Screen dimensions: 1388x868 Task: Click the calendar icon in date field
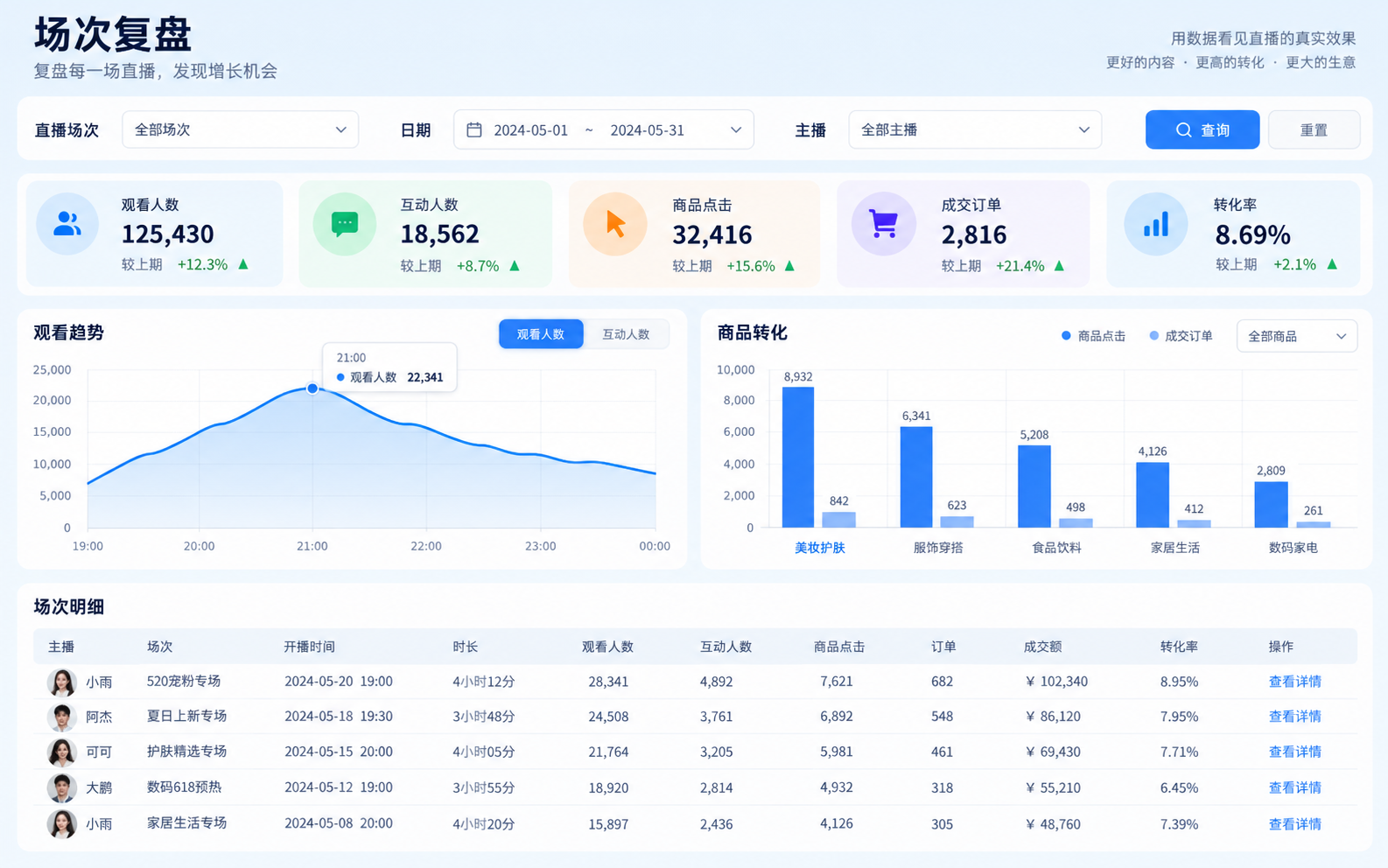click(474, 129)
